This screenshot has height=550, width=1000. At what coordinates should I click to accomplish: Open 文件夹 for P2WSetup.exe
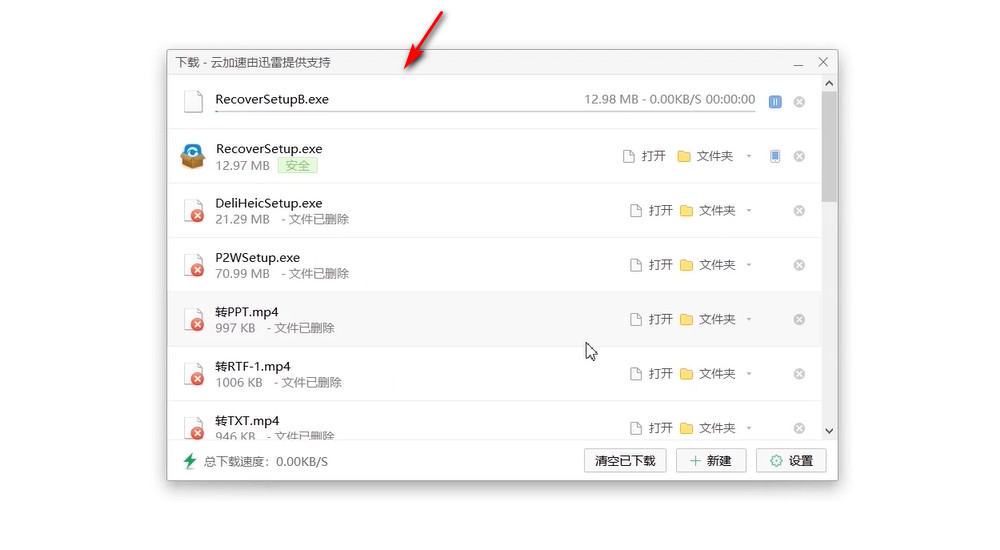(708, 265)
